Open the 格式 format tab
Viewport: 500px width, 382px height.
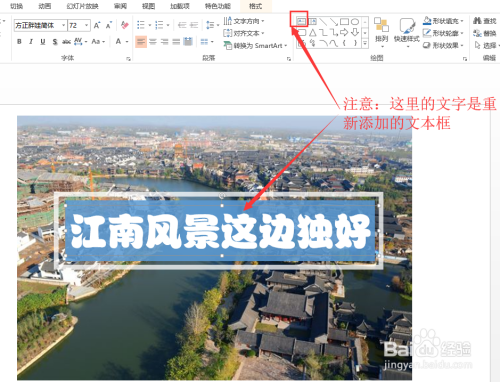coord(256,6)
